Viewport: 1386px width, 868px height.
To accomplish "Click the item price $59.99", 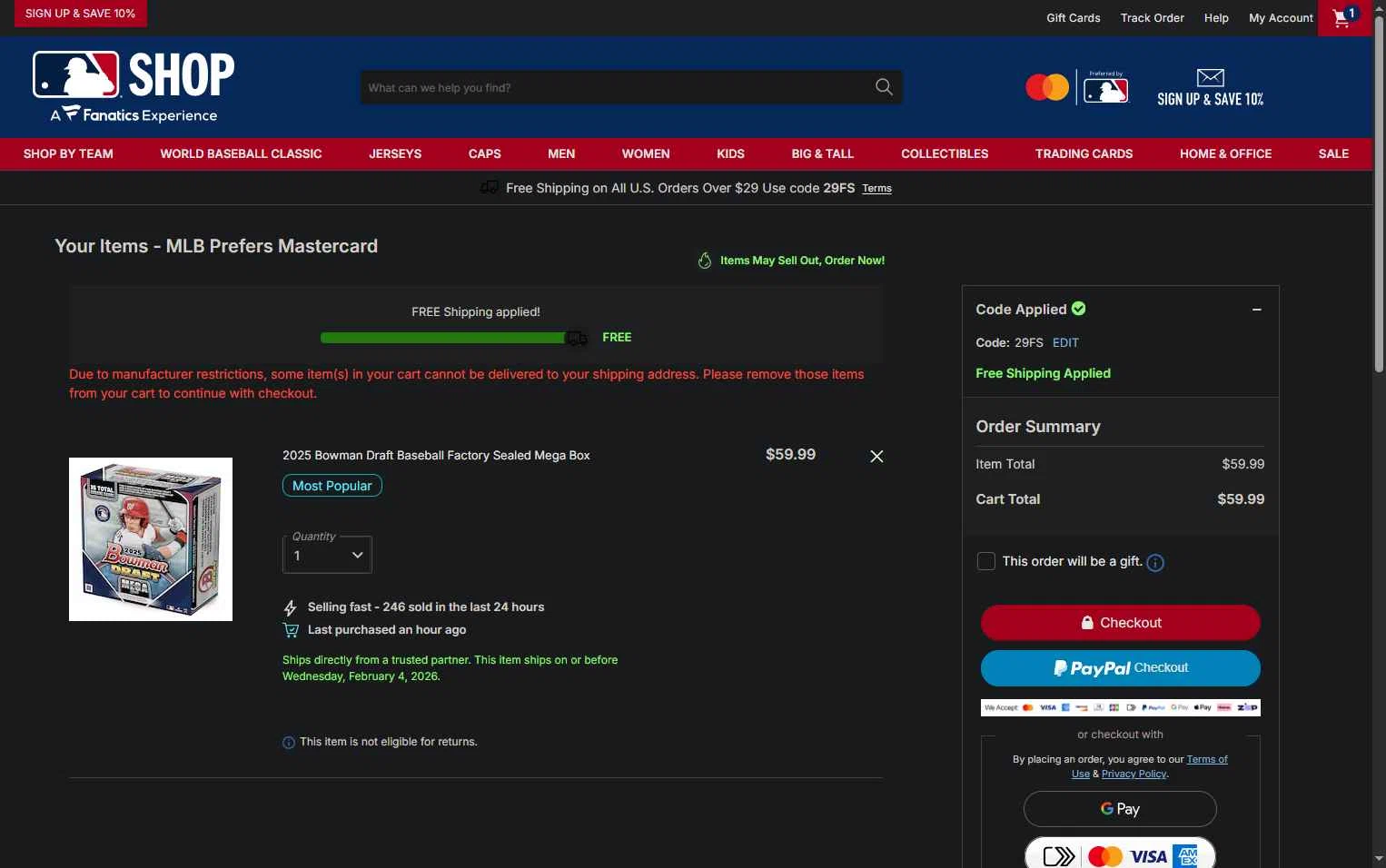I will tap(790, 454).
